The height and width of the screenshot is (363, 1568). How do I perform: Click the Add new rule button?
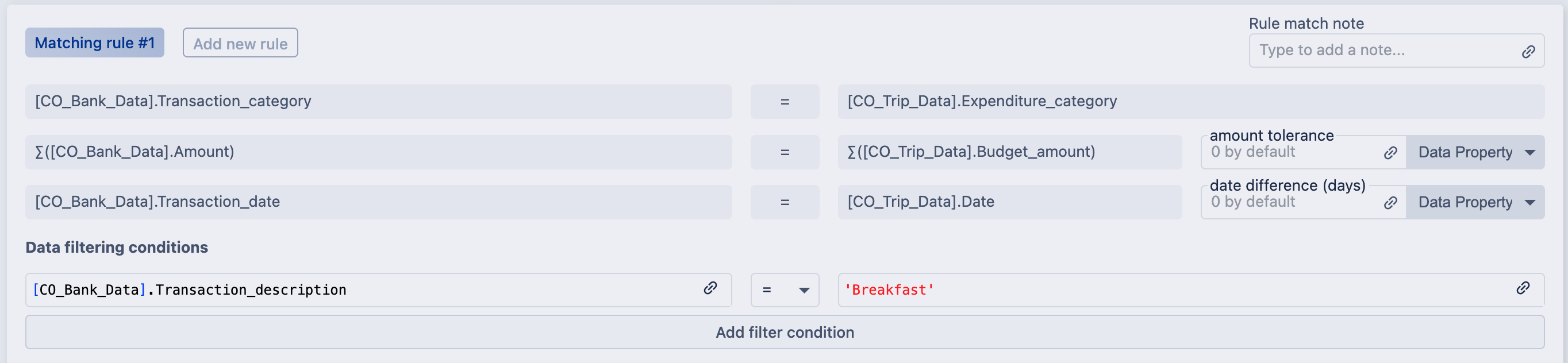[240, 43]
